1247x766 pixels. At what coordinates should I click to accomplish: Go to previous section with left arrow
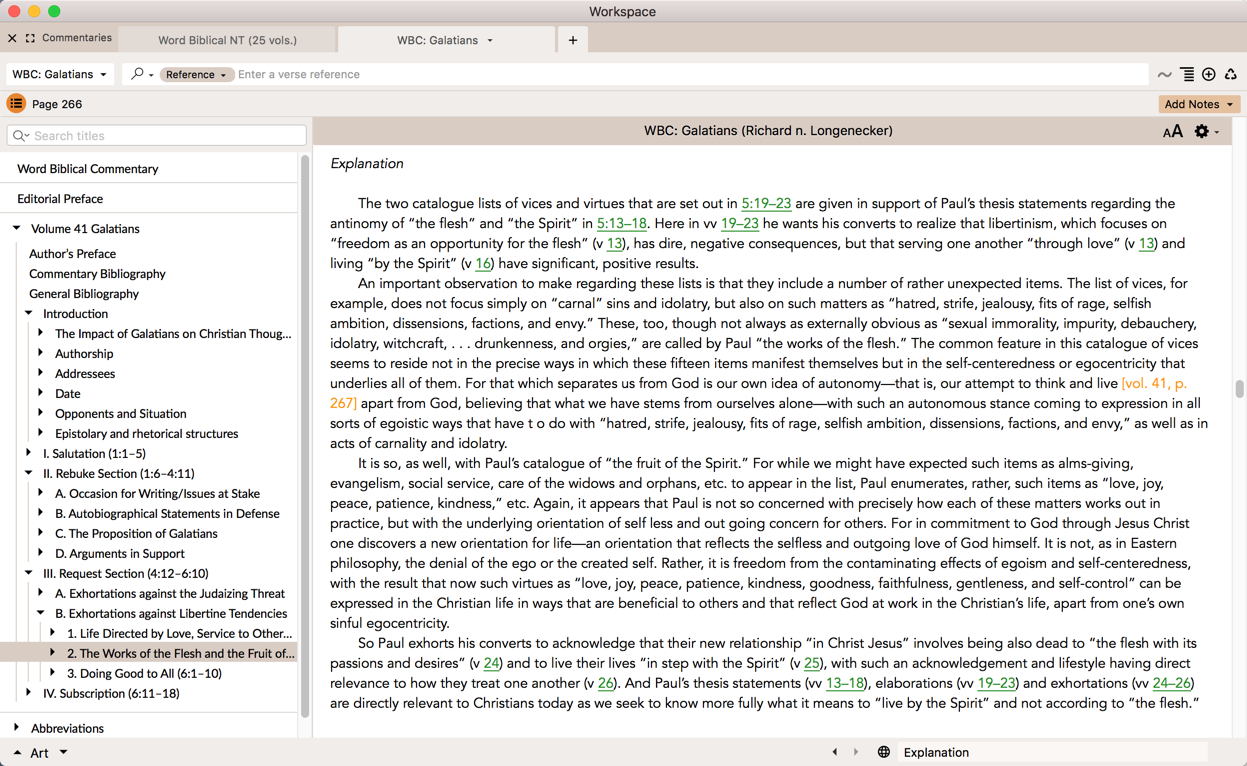click(x=835, y=752)
